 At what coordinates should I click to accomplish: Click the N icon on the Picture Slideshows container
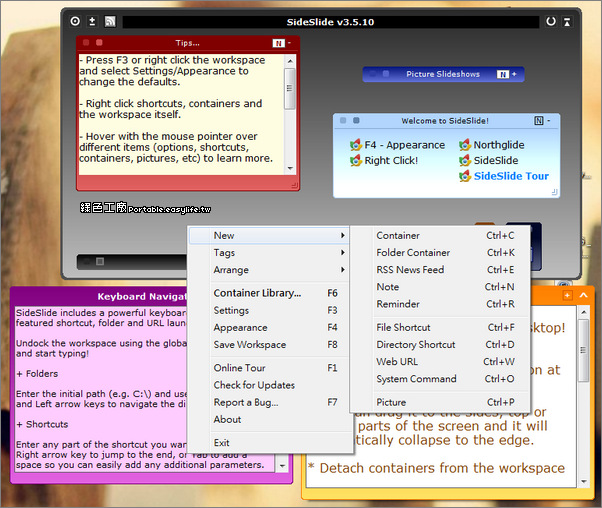503,74
